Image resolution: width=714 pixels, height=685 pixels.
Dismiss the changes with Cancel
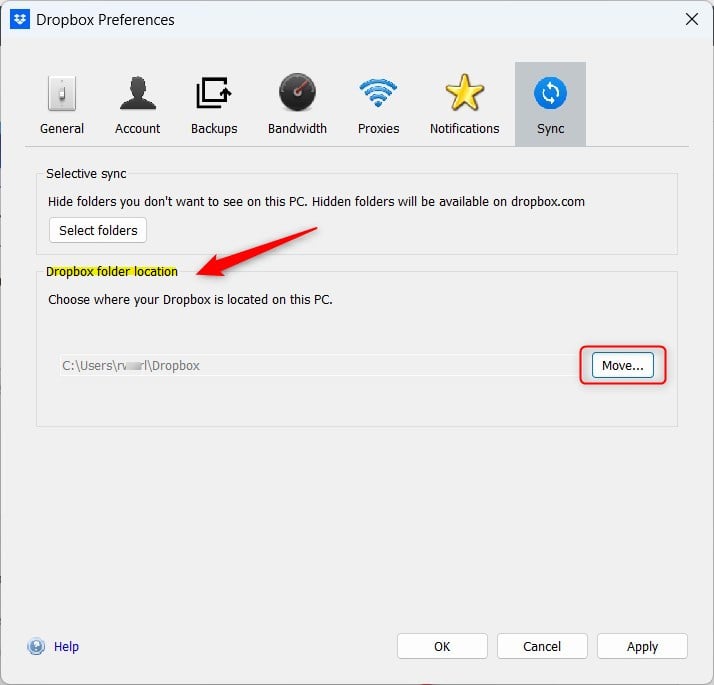tap(542, 646)
